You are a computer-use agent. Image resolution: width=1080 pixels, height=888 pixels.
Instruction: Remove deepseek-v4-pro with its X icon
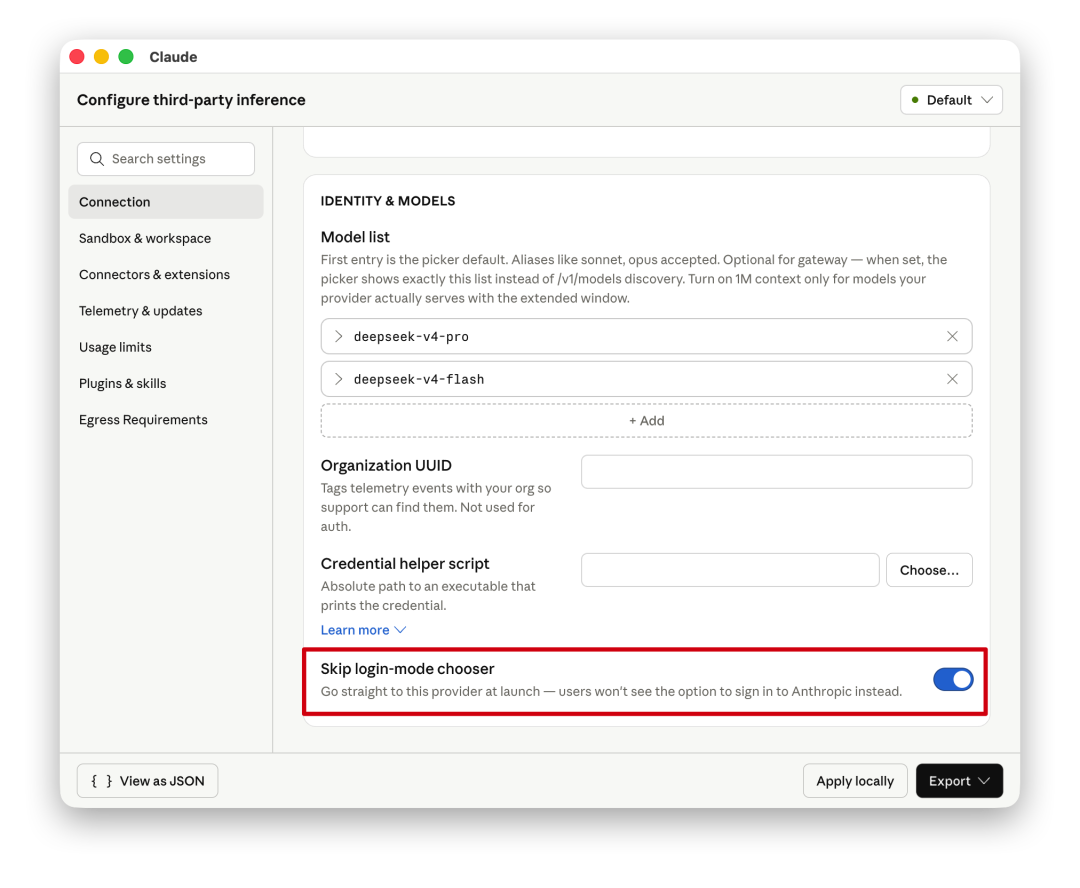click(x=952, y=337)
